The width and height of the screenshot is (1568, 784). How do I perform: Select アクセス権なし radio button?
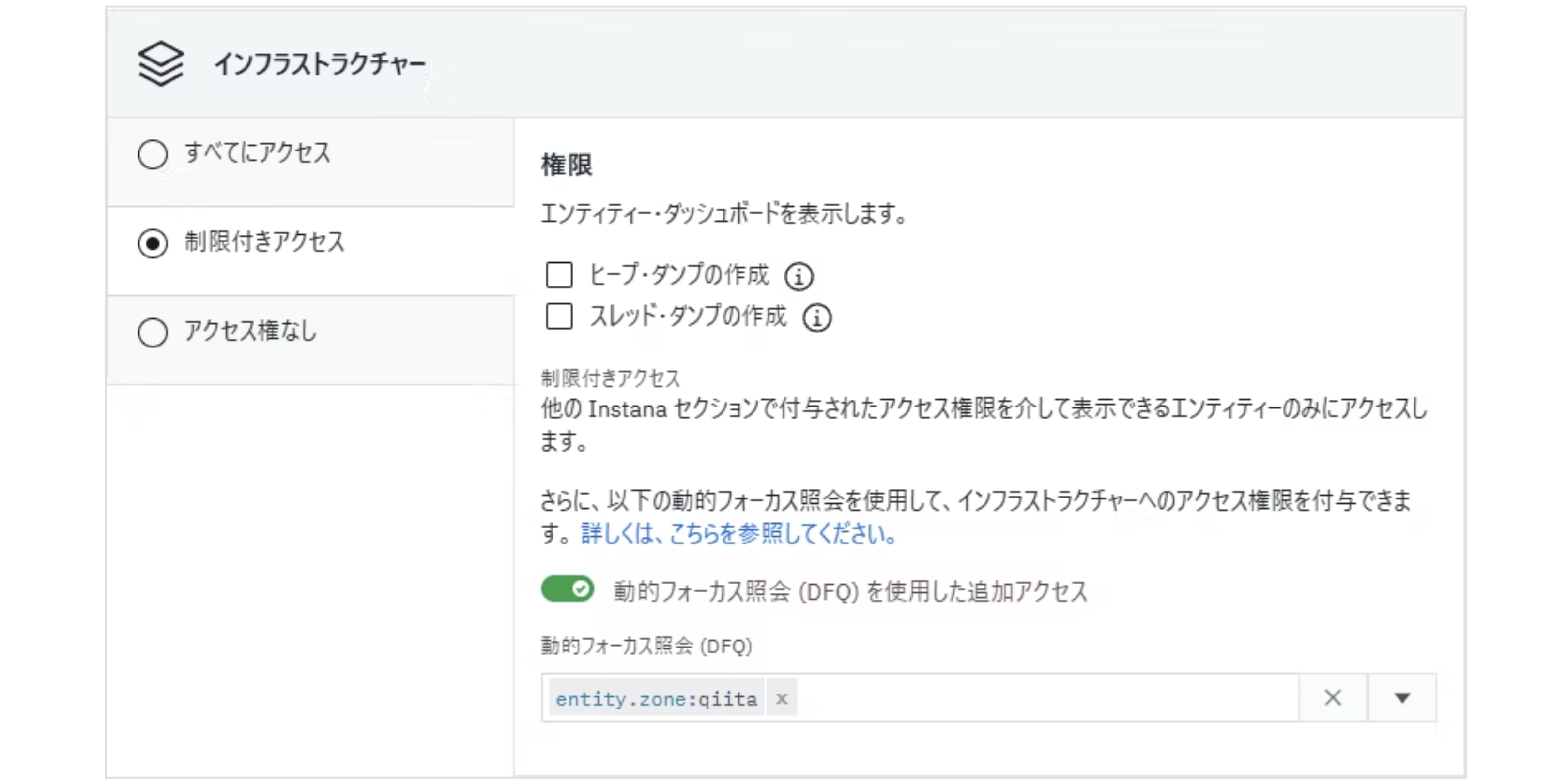(152, 332)
